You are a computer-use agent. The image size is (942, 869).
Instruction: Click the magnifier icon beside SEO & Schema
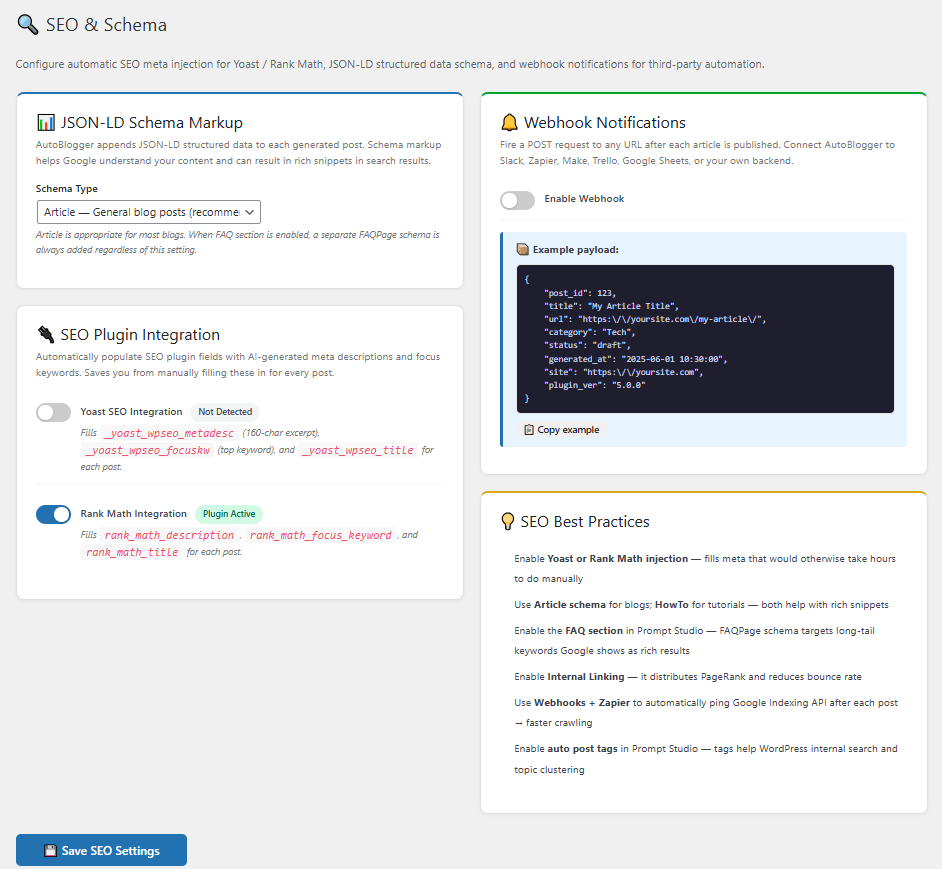click(28, 25)
